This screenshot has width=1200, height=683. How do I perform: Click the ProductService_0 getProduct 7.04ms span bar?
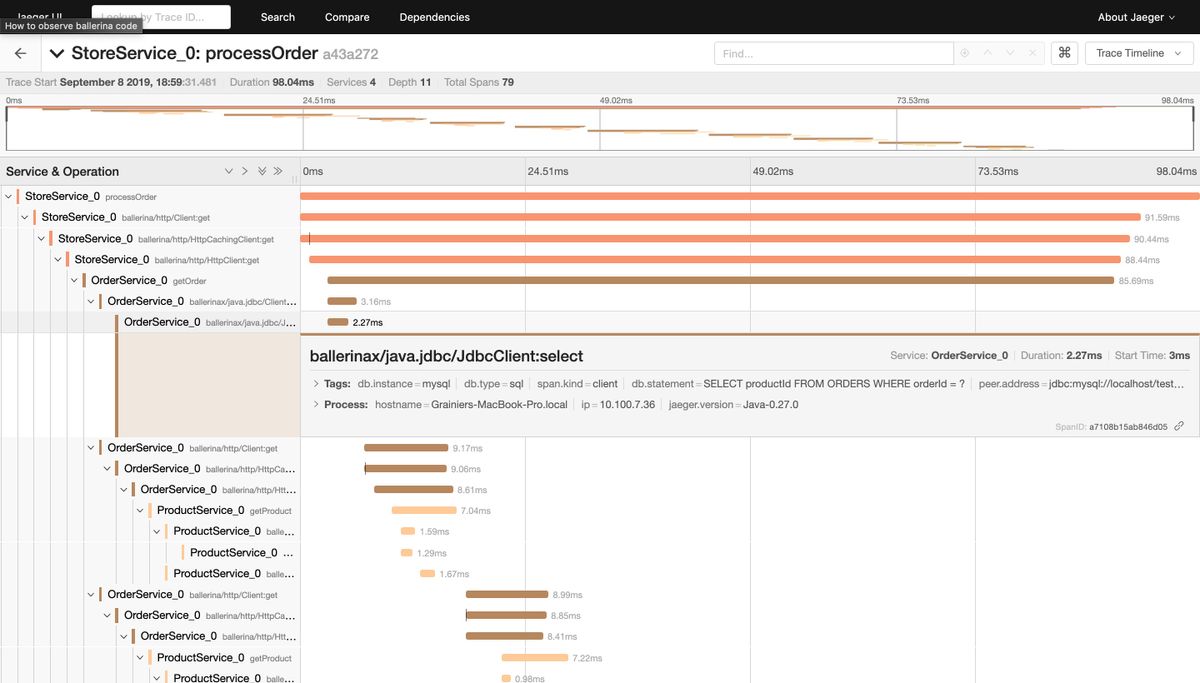coord(423,510)
